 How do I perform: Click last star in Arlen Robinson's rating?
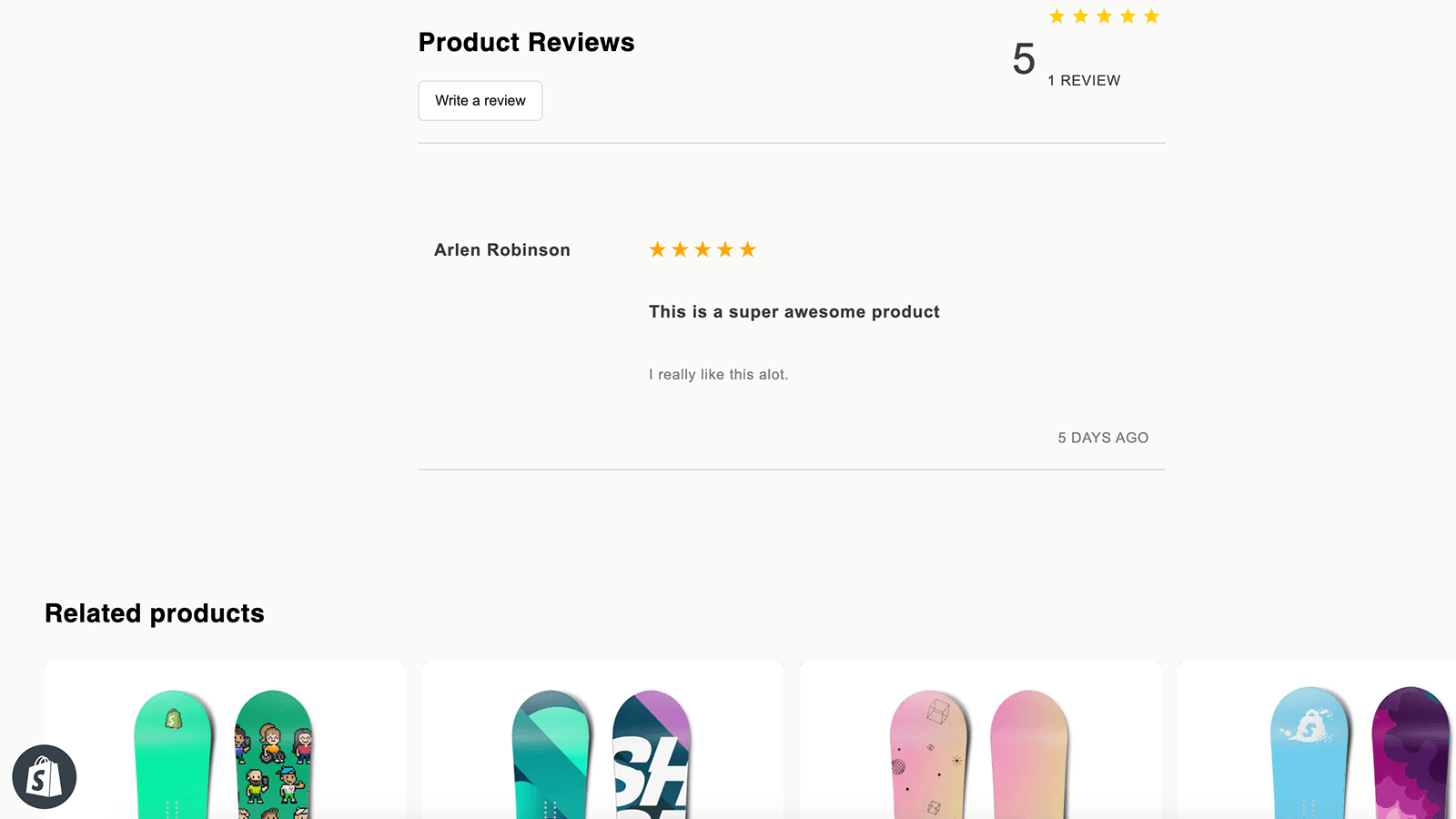(748, 249)
